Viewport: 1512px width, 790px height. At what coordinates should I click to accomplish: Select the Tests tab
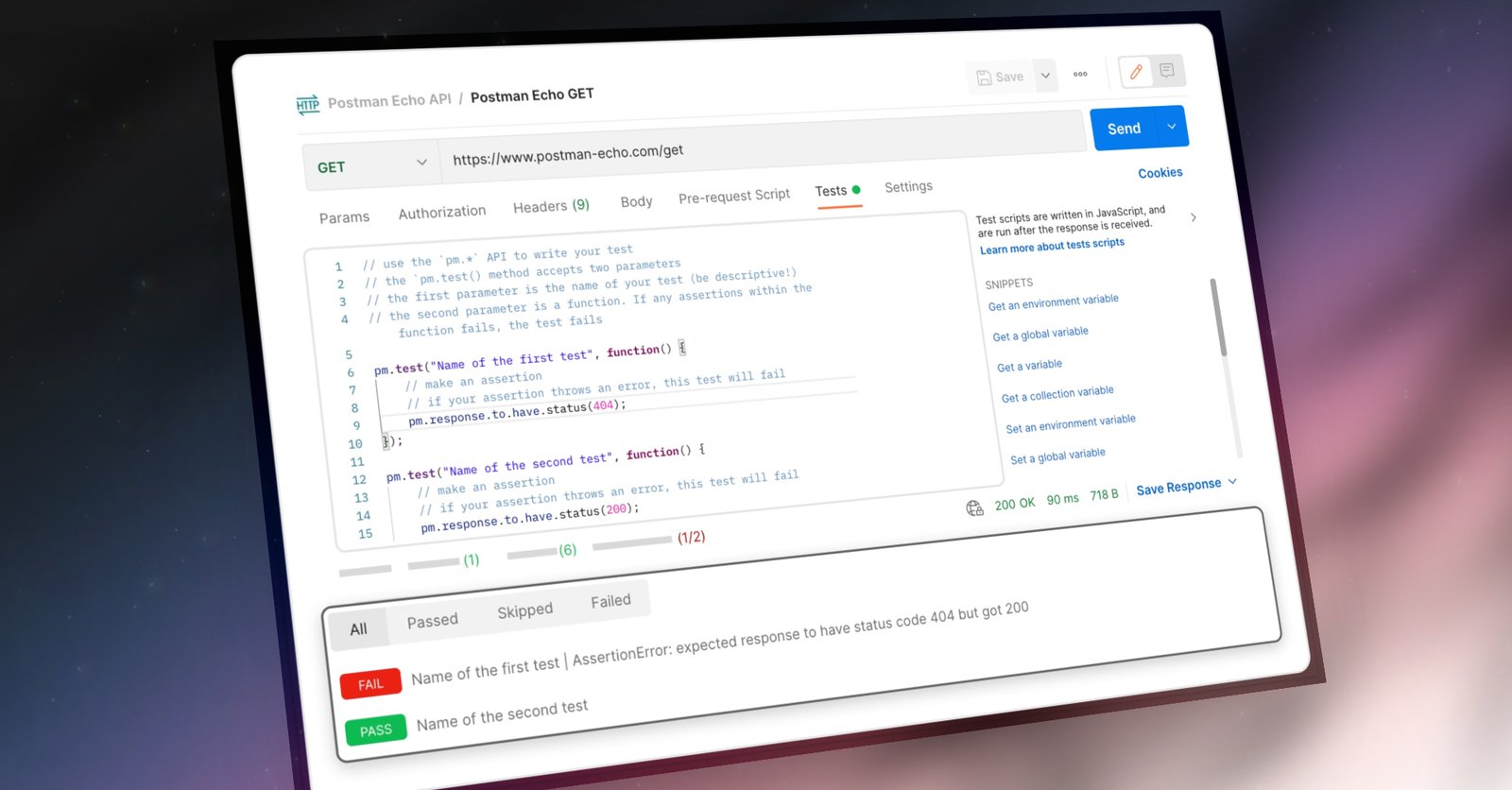point(837,190)
